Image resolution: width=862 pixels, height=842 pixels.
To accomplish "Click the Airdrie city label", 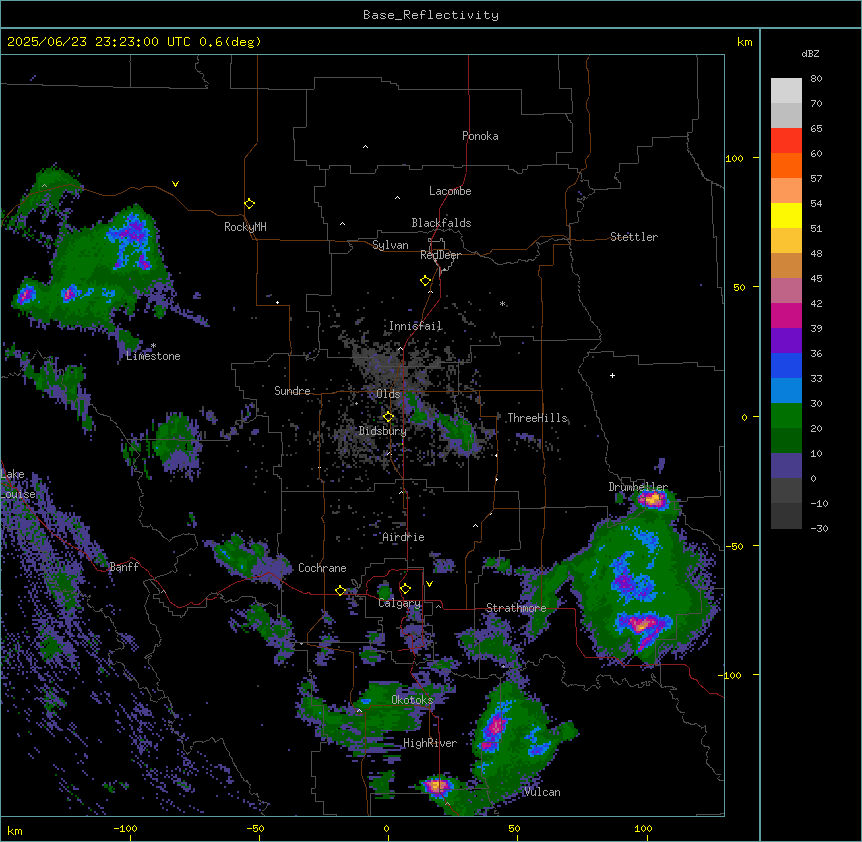I will [404, 537].
